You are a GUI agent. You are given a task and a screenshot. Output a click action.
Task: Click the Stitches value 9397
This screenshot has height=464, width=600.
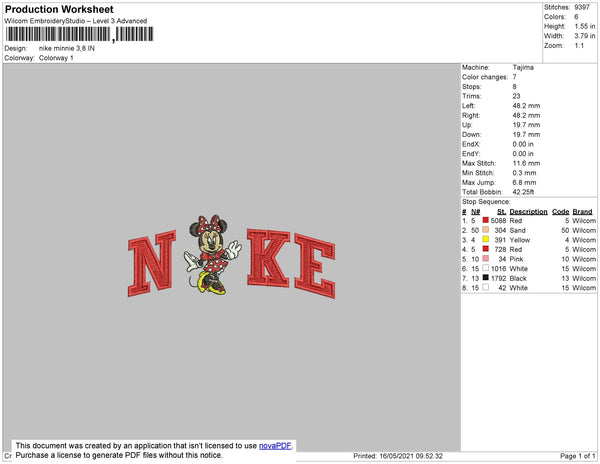pos(582,7)
